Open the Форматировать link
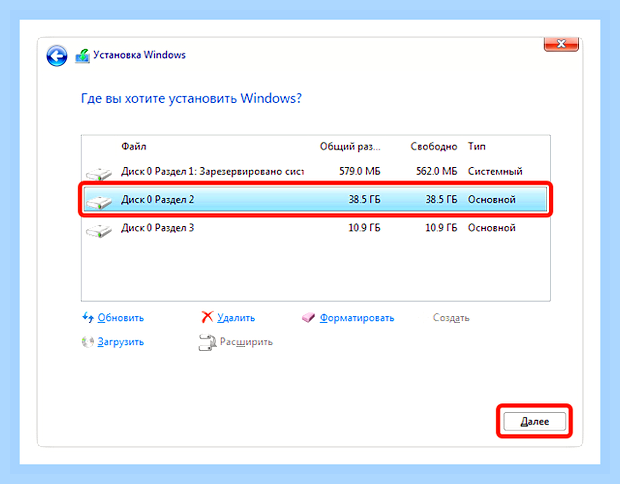620x484 pixels. tap(357, 318)
